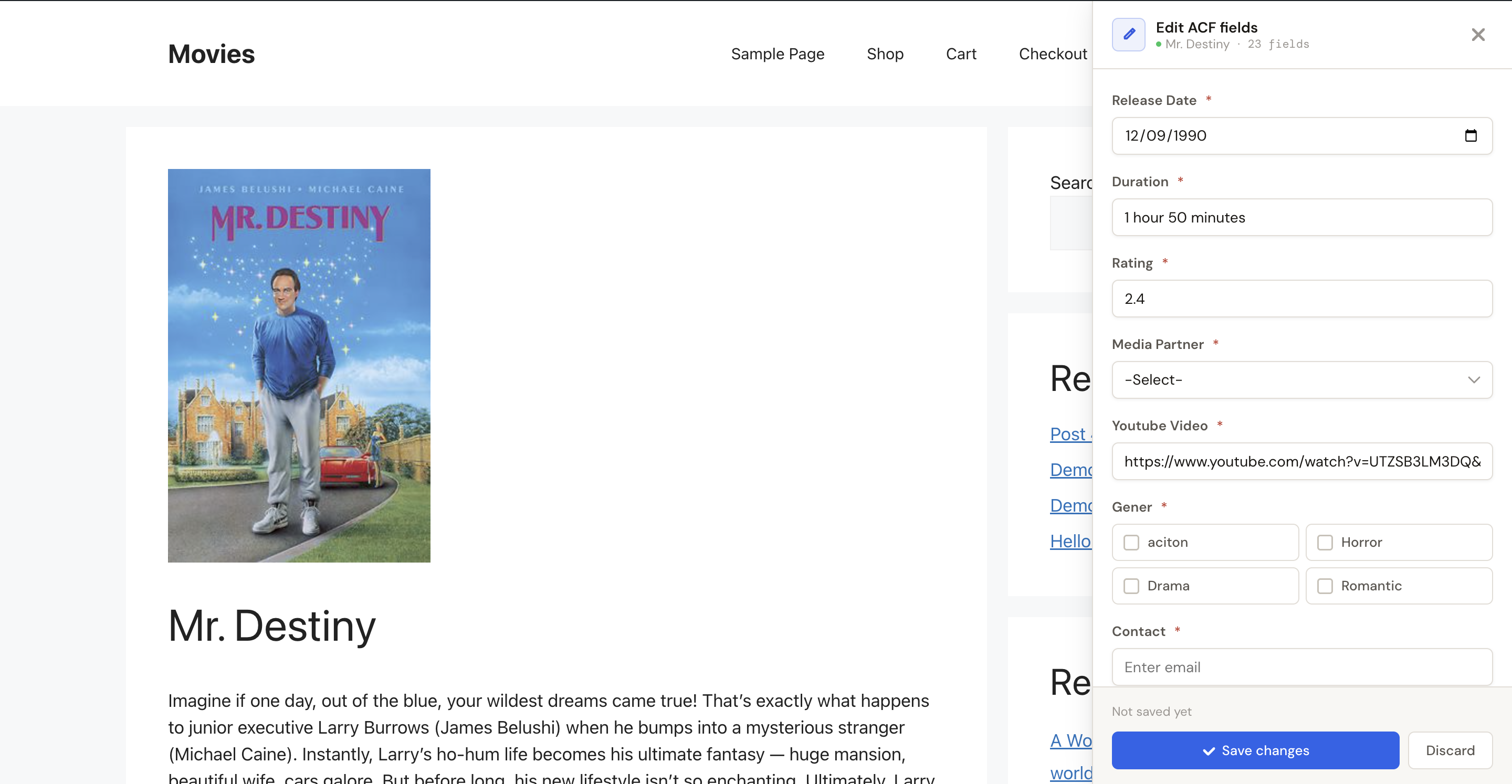Click the Contact email field
Screen dimensions: 1512x784
[1302, 667]
